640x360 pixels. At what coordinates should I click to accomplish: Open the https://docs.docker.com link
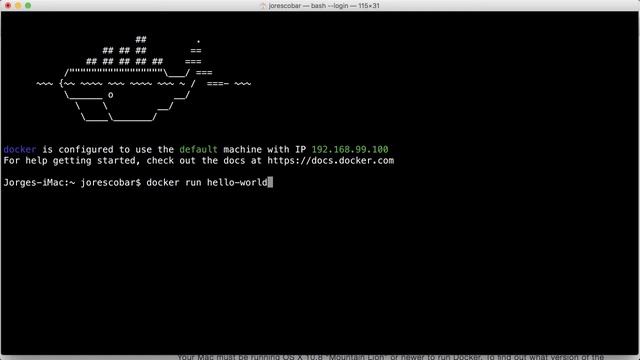[x=331, y=160]
